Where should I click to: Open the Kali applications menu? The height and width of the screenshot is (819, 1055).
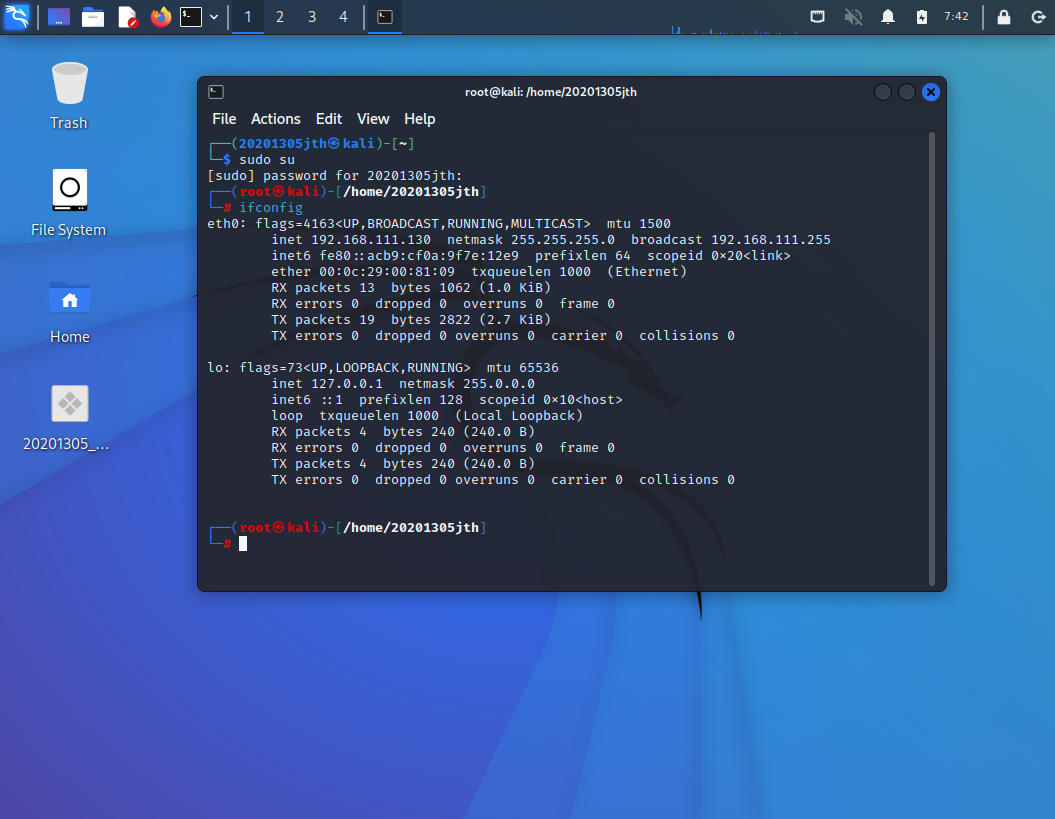(17, 16)
